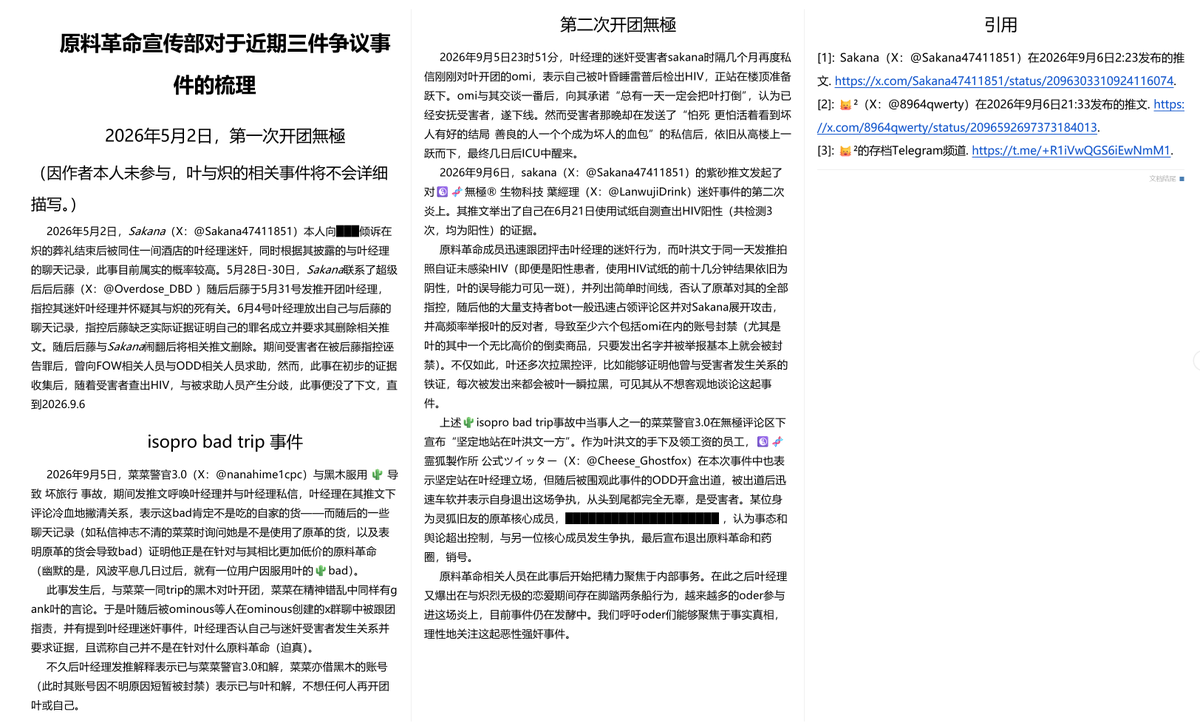
Task: Click '@8964qwerty' in reference [2]
Action: [919, 104]
